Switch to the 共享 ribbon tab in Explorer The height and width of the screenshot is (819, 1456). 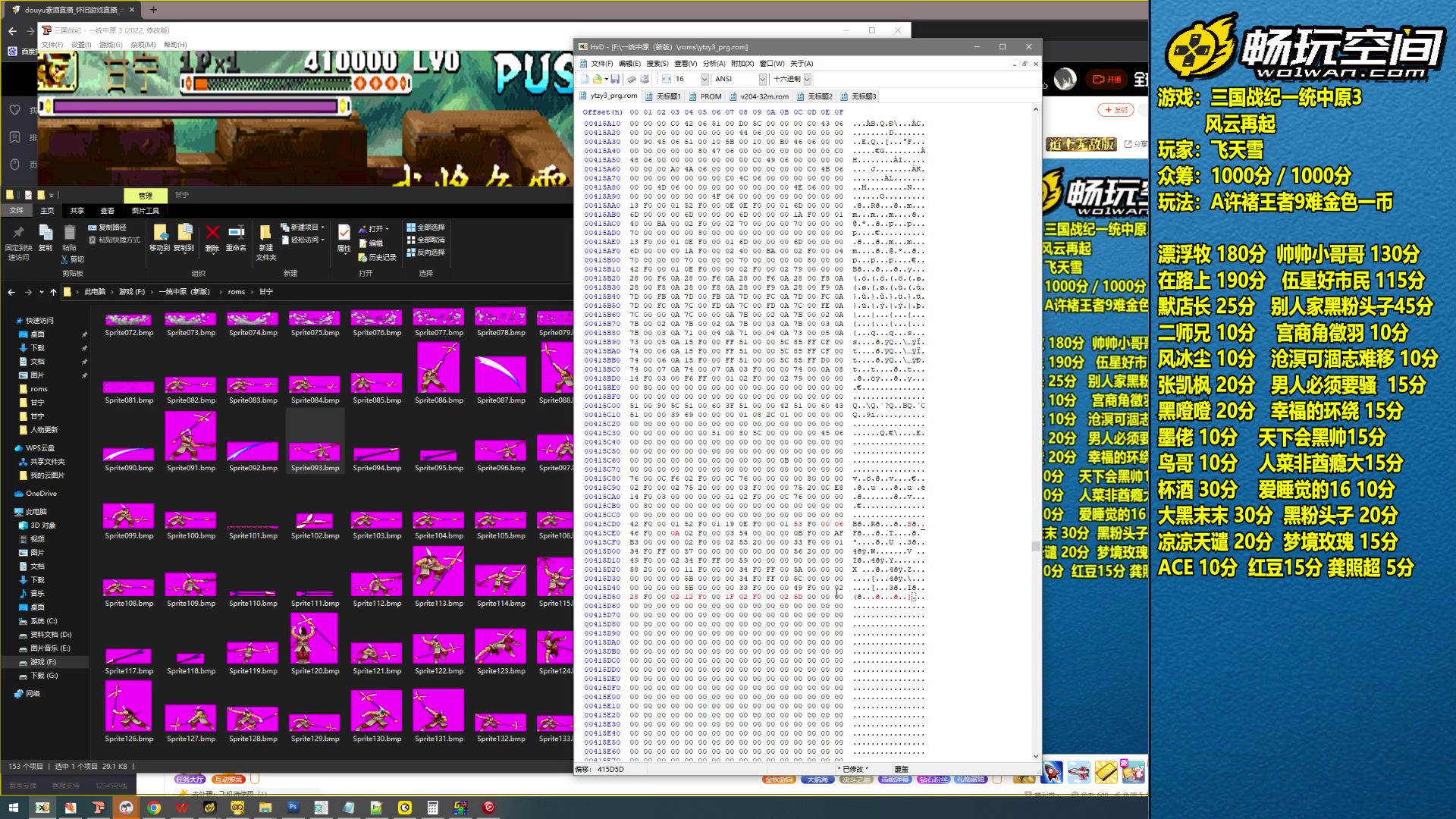77,211
